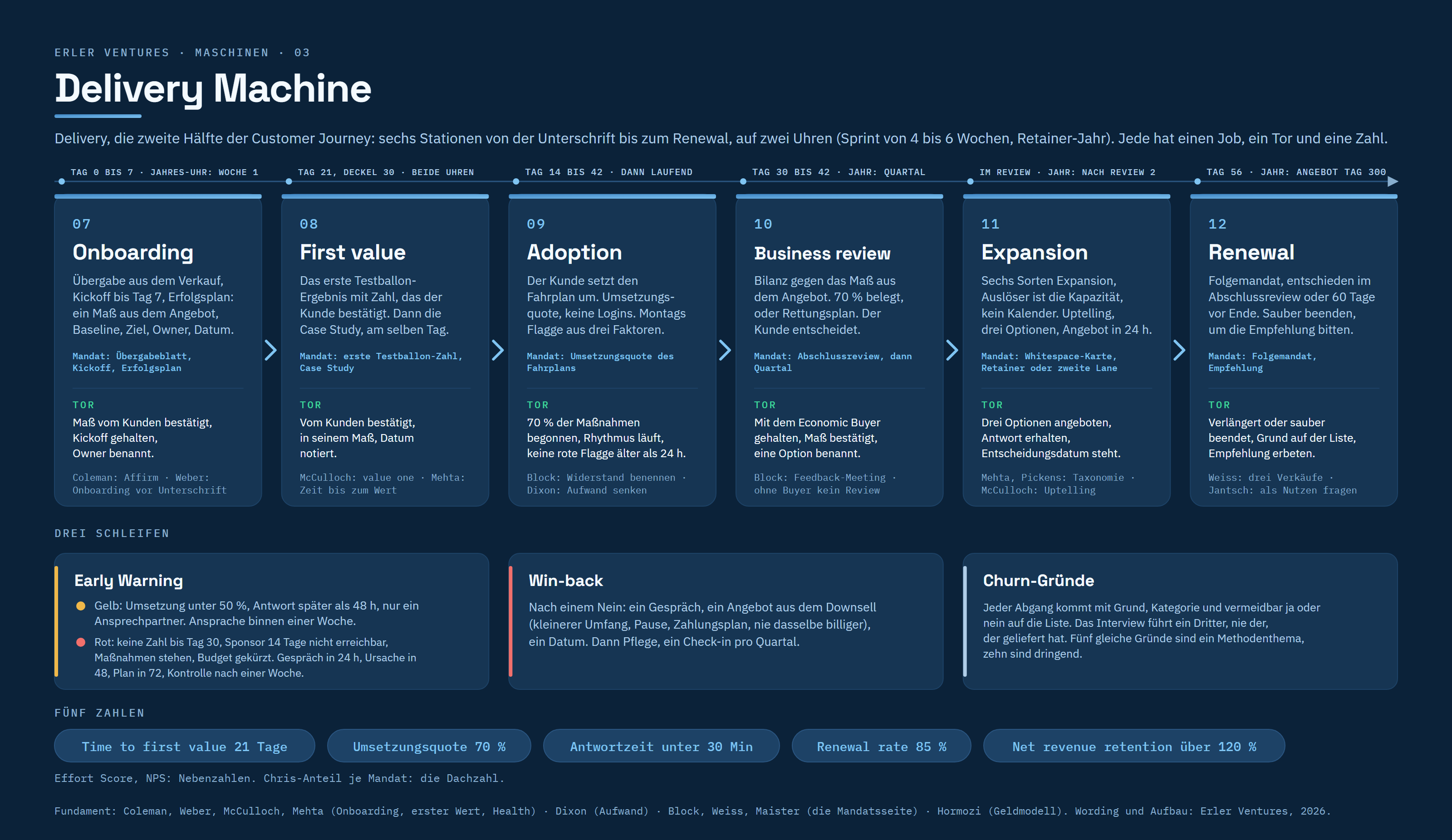Screen dimensions: 1452x840
Task: Click Effort Score, NPS: Nebenzahlen footnote
Action: click(x=280, y=778)
